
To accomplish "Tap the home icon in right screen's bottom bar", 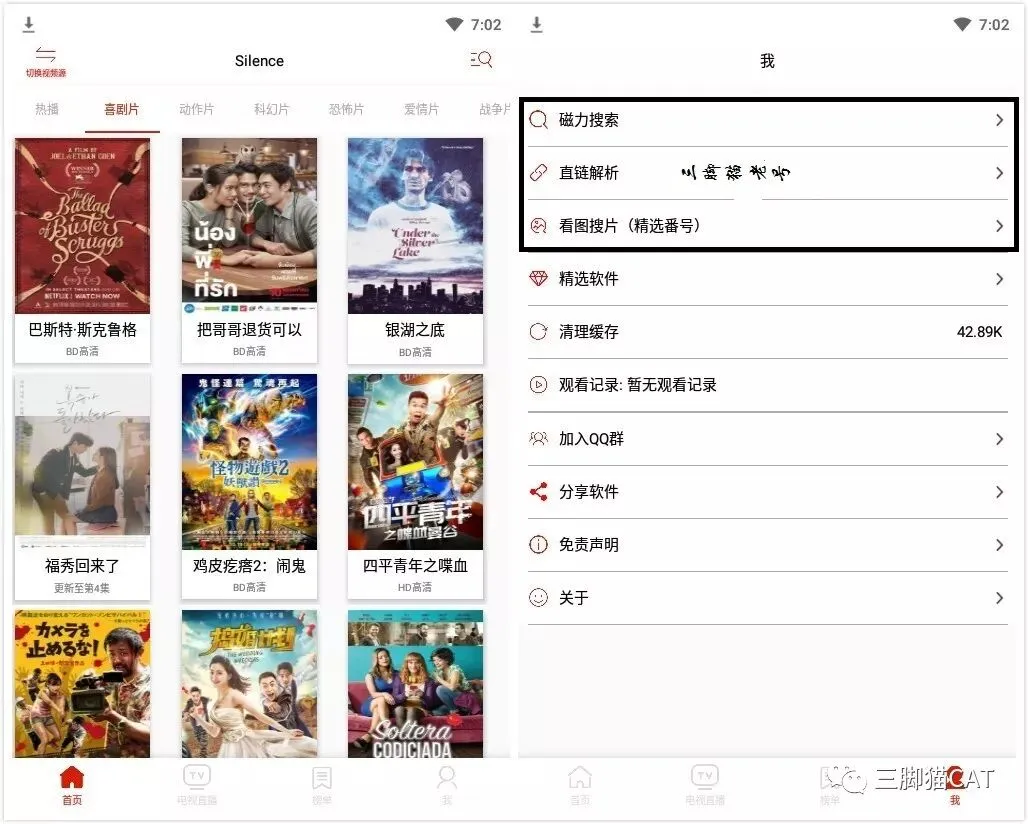I will [x=580, y=777].
